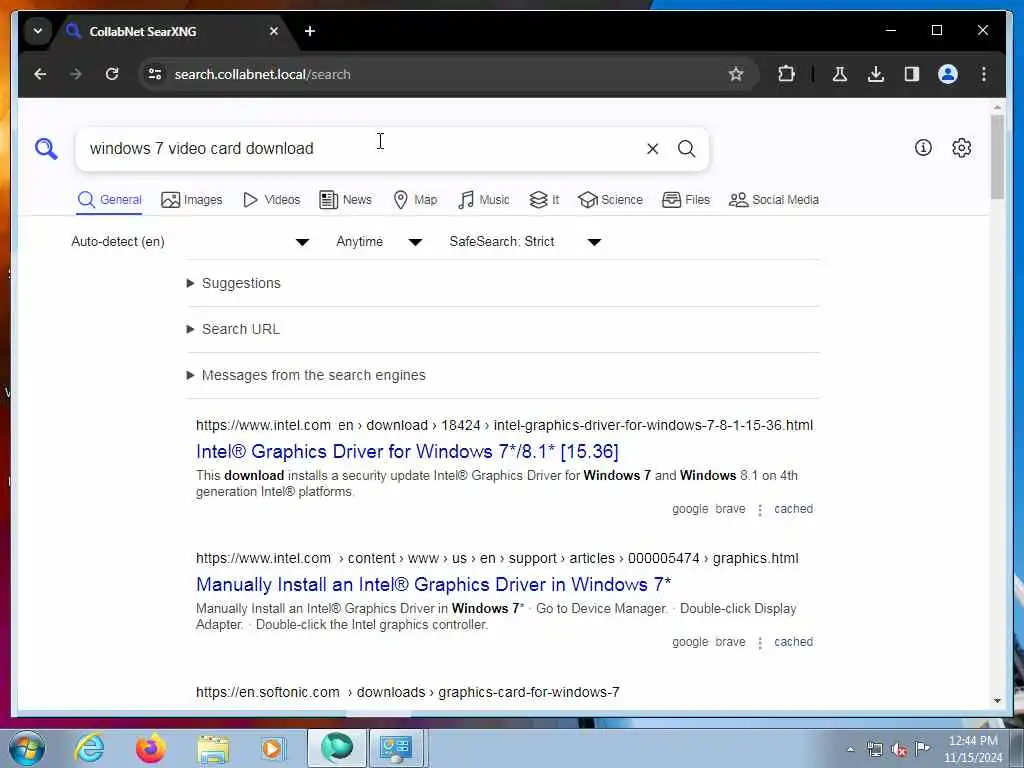Screen dimensions: 1024x768
Task: Switch to the General category
Action: (110, 200)
